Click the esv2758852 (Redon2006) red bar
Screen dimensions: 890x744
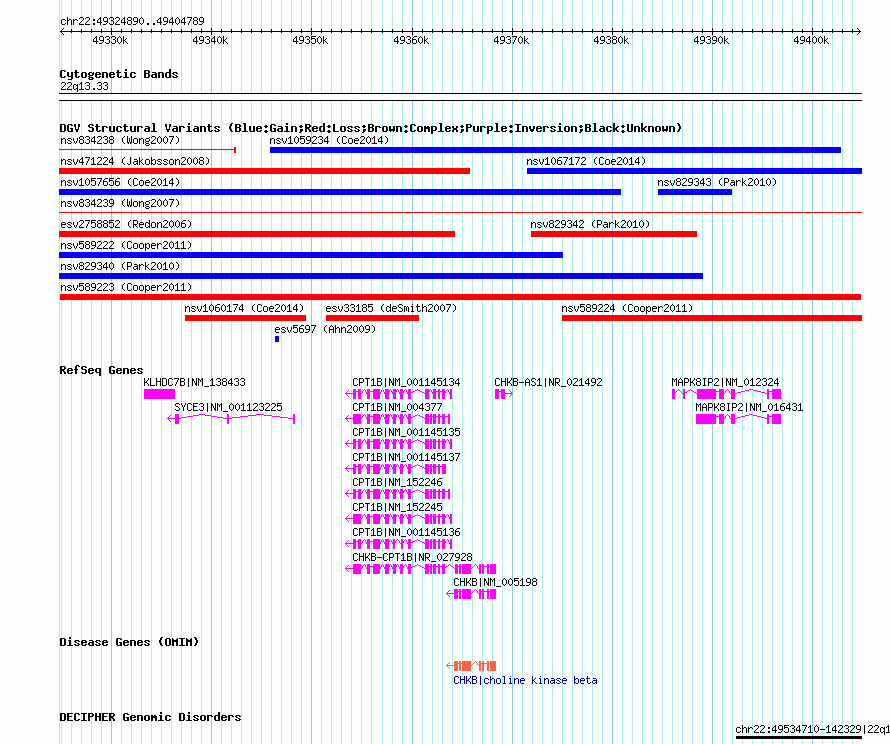(x=257, y=234)
